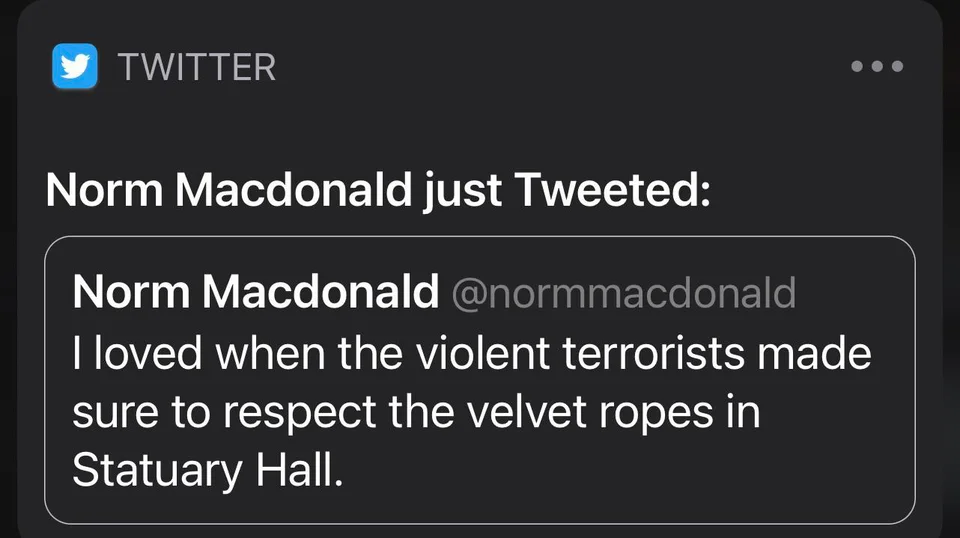
Task: Click the word "just" in the heading
Action: (462, 191)
